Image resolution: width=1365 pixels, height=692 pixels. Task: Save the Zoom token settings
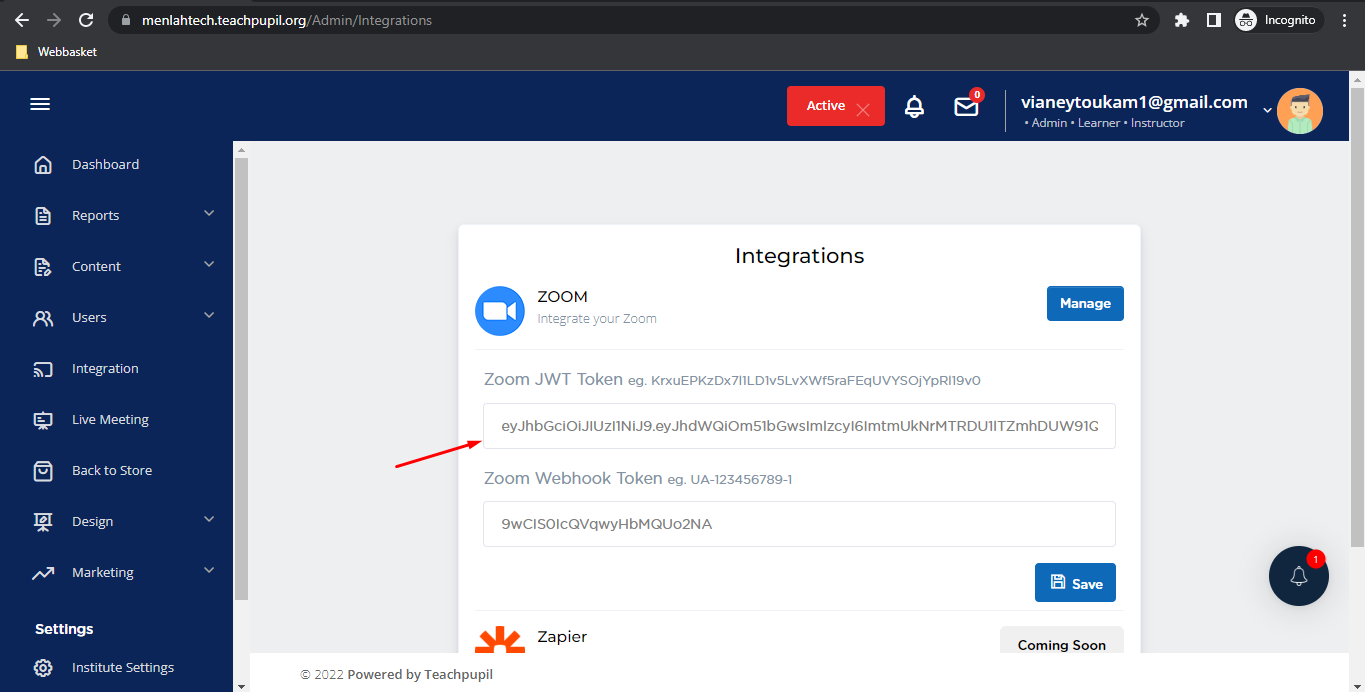pos(1075,583)
